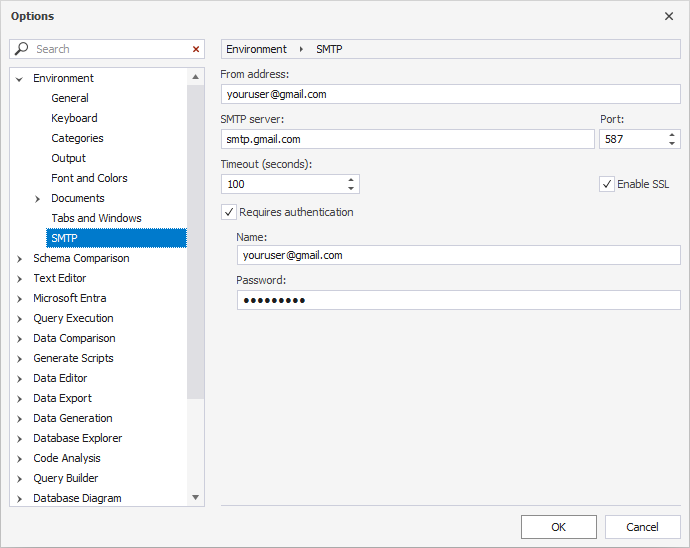Increase Timeout with up arrow
Screen dimensions: 690x548
(351, 180)
